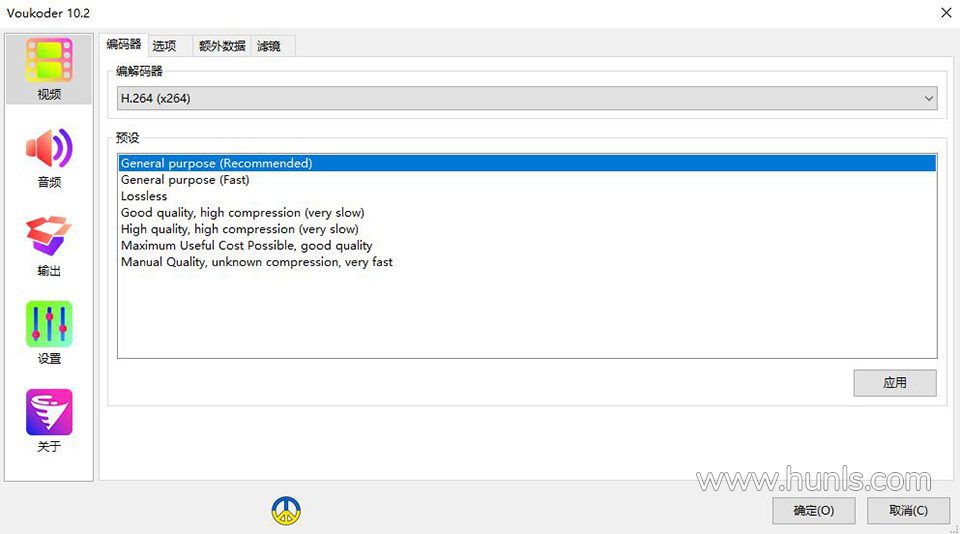The height and width of the screenshot is (534, 960).
Task: Click the blue-yellow peace symbol icon
Action: [x=286, y=511]
